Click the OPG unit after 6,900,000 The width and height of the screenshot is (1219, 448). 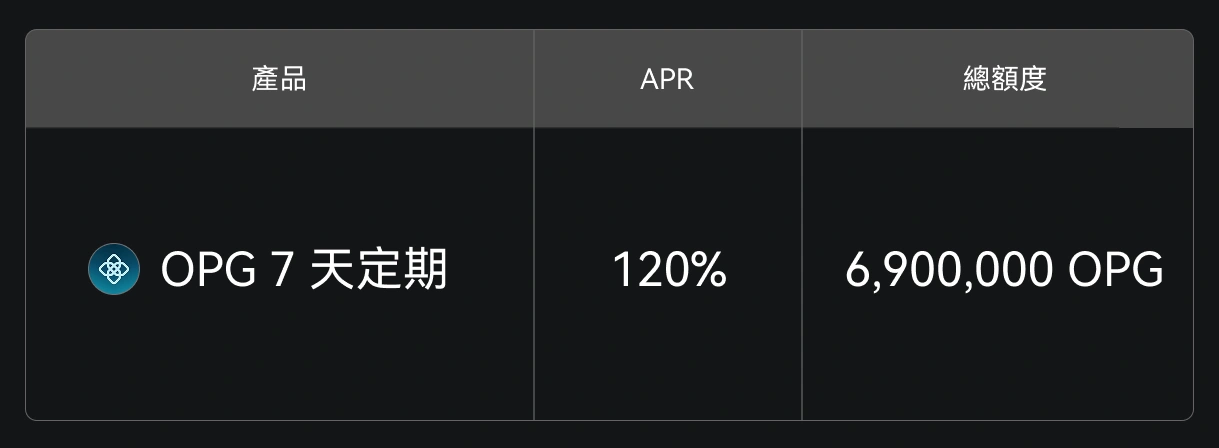1116,270
